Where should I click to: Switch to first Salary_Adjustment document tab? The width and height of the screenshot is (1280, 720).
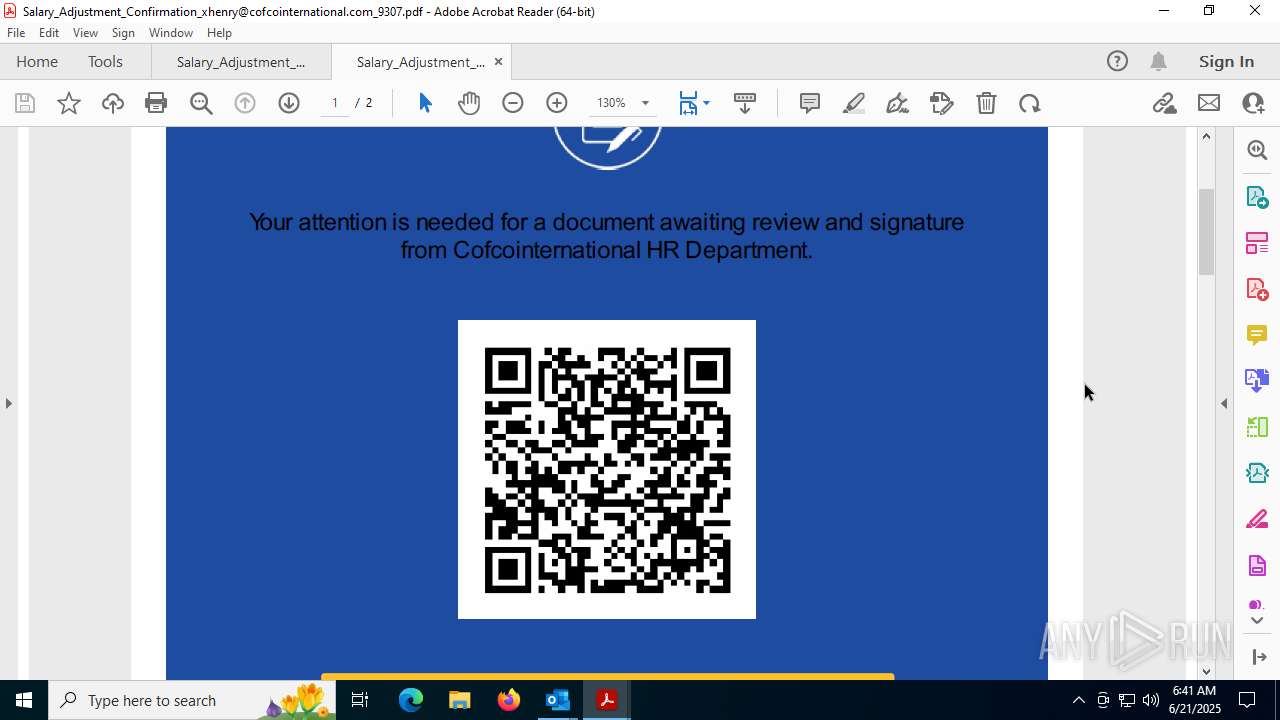pyautogui.click(x=241, y=62)
